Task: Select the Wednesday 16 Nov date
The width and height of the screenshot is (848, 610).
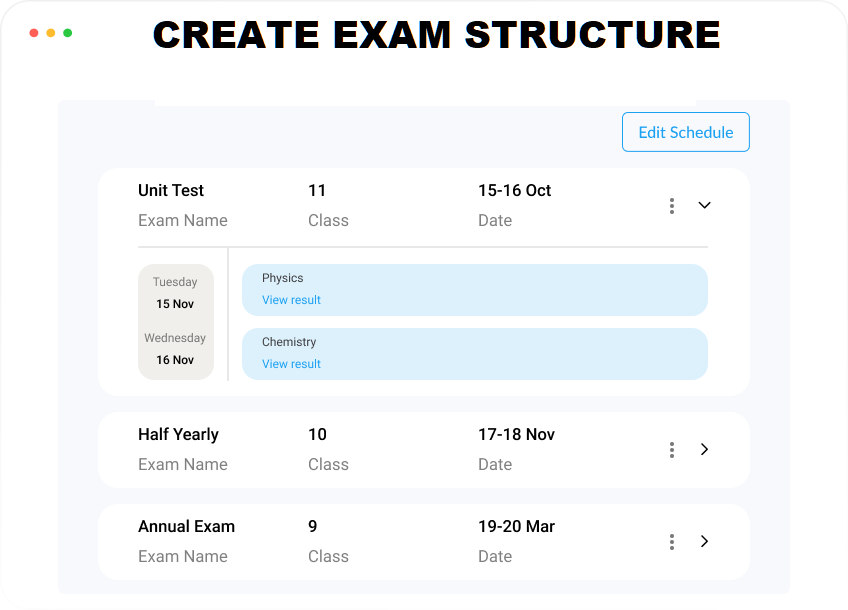Action: pos(175,349)
